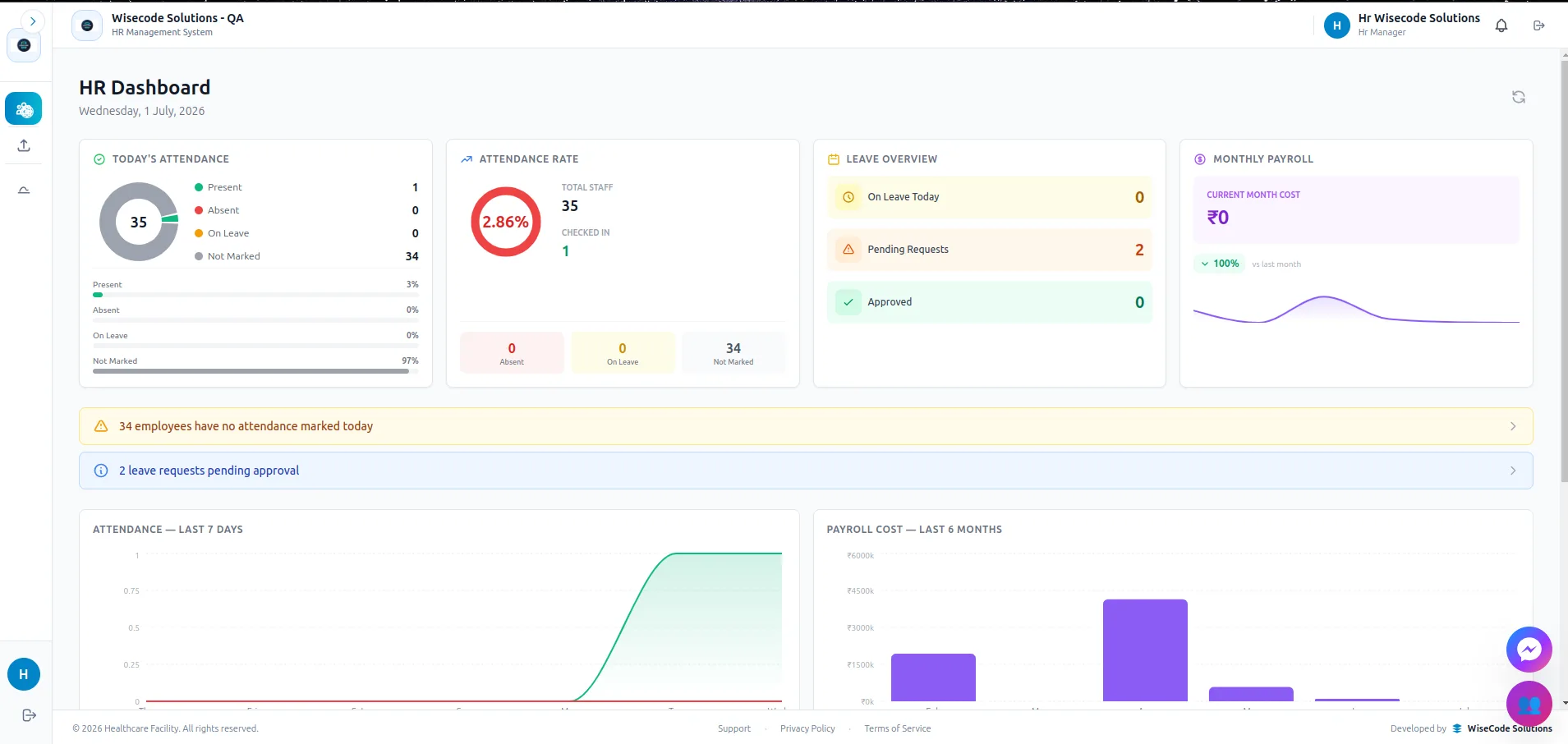Open the Messenger chat bubble
This screenshot has width=1568, height=744.
1529,650
